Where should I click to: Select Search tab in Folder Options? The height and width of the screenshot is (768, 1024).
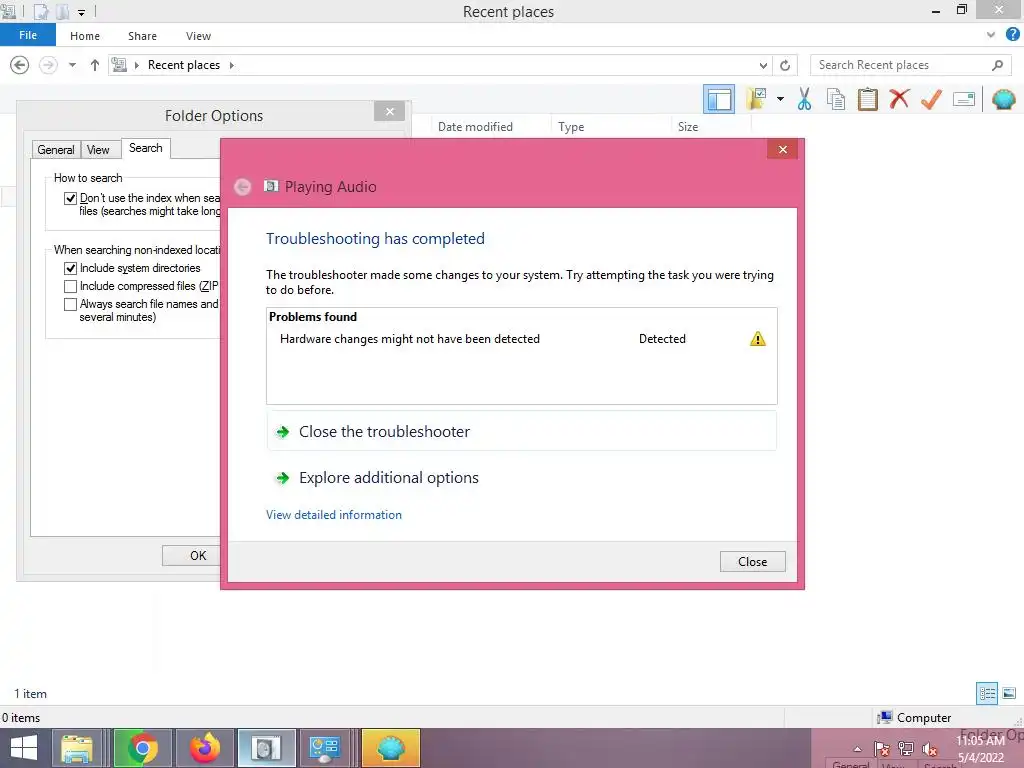pos(146,148)
